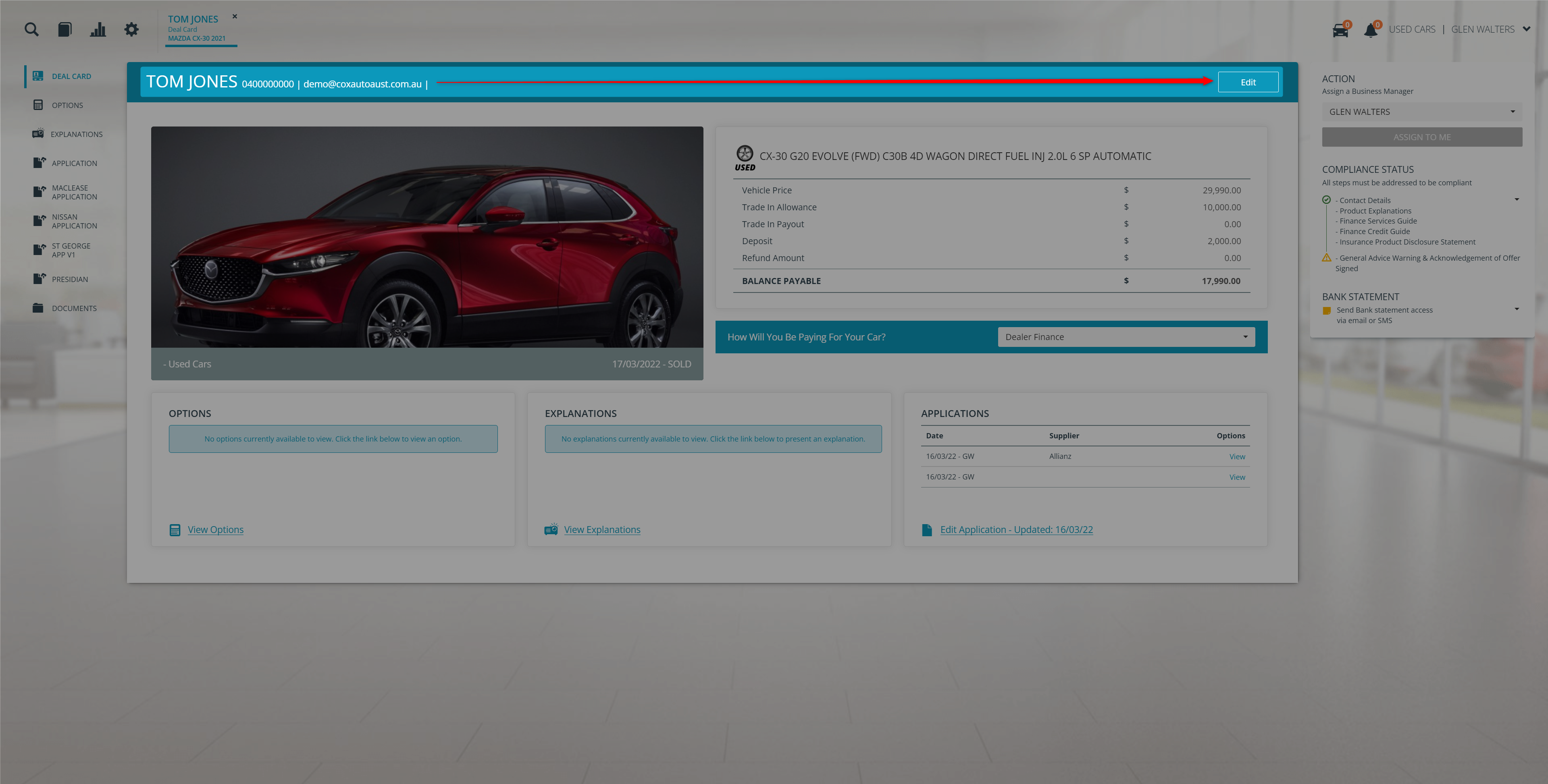Click the customer email demo@coxautoaust.com.au

pyautogui.click(x=362, y=84)
